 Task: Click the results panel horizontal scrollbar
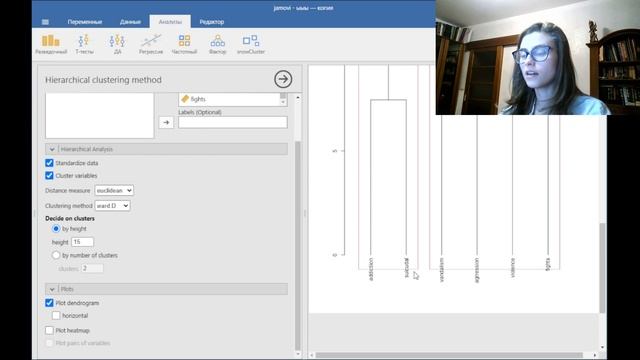coord(449,355)
